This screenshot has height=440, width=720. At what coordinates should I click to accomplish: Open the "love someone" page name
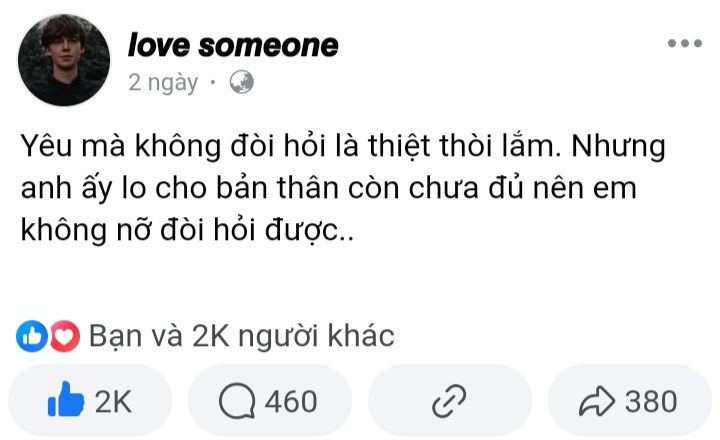233,45
